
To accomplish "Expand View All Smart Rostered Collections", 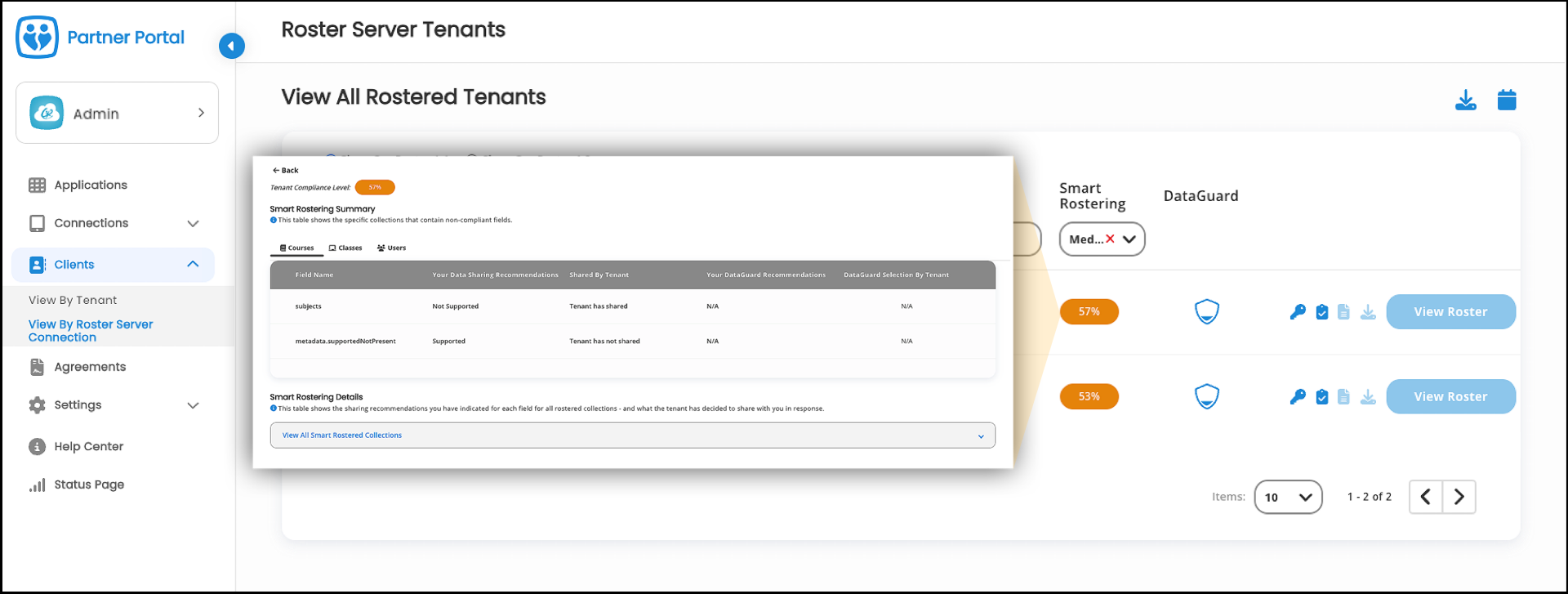I will [x=632, y=435].
